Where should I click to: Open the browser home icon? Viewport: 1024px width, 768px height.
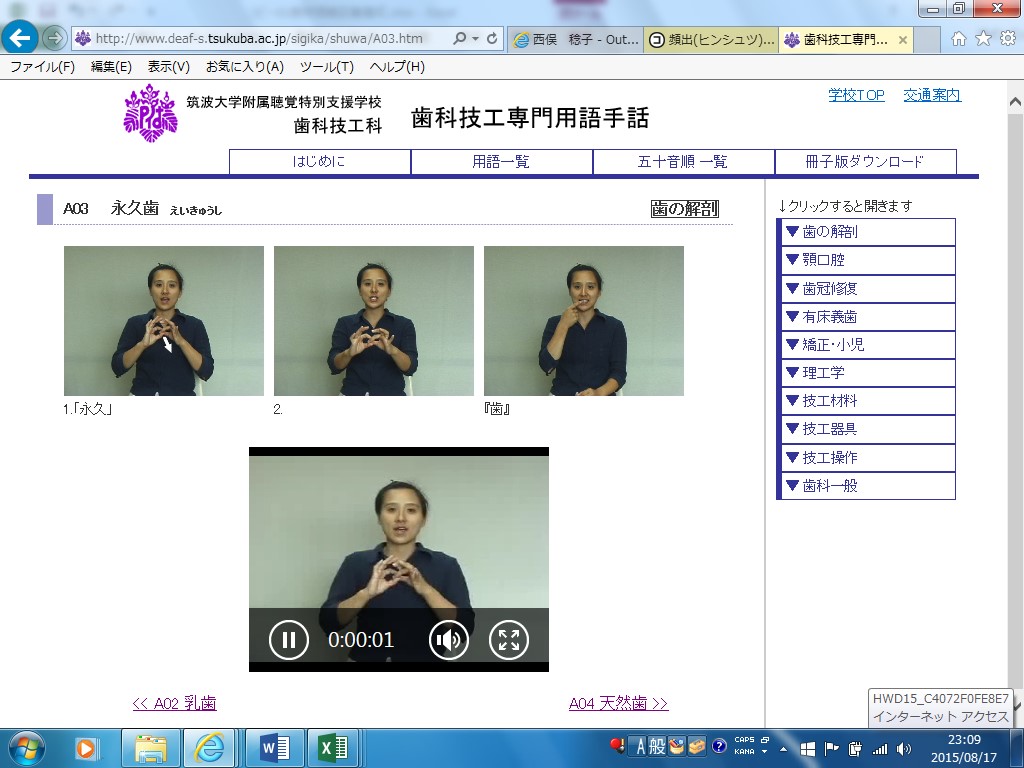click(959, 39)
